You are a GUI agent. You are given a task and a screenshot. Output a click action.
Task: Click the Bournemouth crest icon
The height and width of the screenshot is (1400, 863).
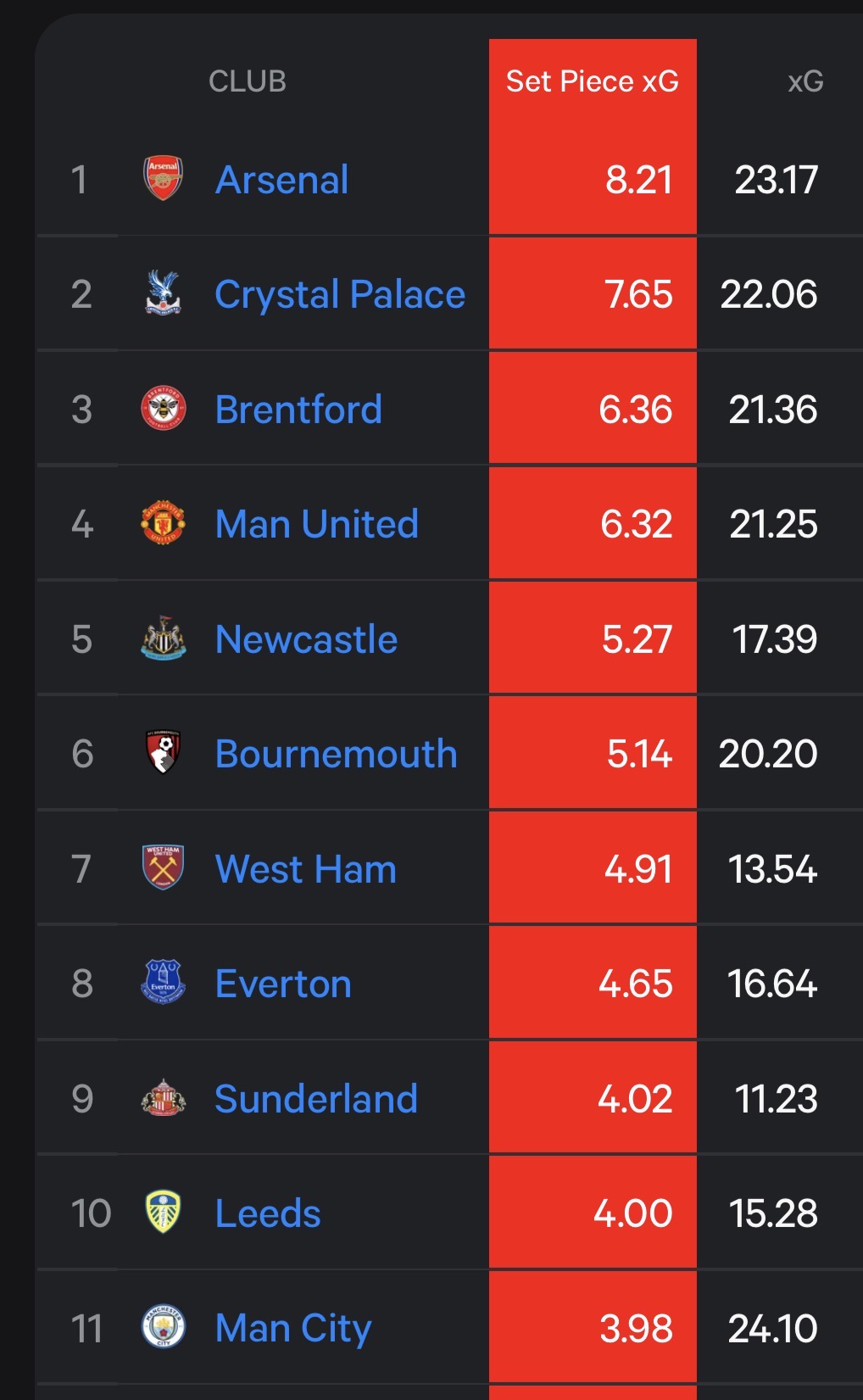[163, 753]
